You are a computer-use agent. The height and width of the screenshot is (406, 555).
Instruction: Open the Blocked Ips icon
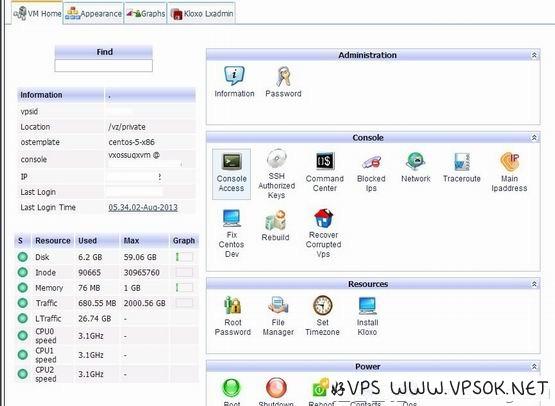[x=371, y=162]
